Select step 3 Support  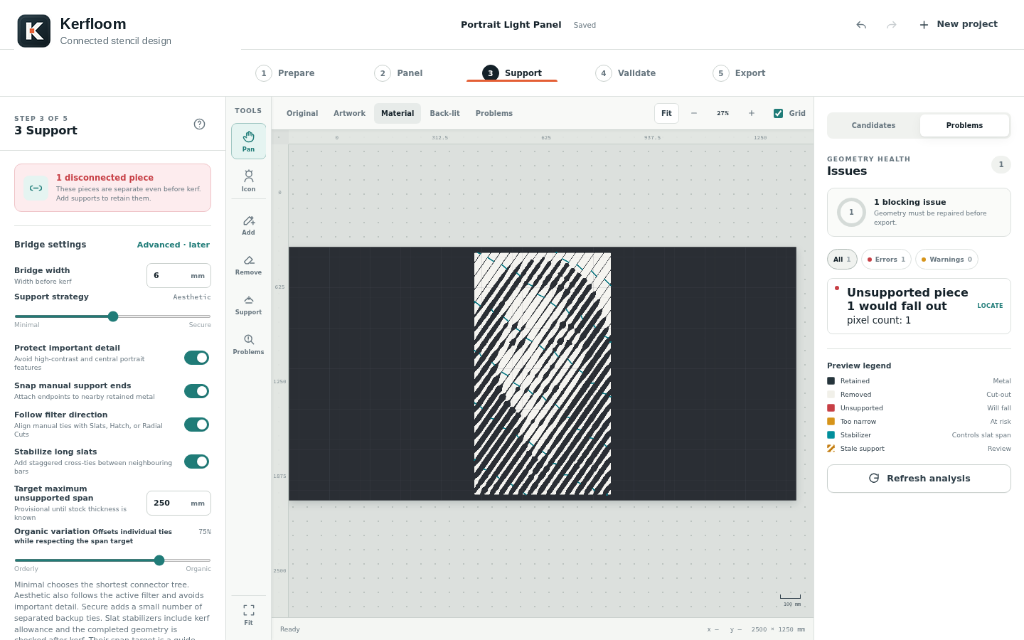click(x=512, y=73)
